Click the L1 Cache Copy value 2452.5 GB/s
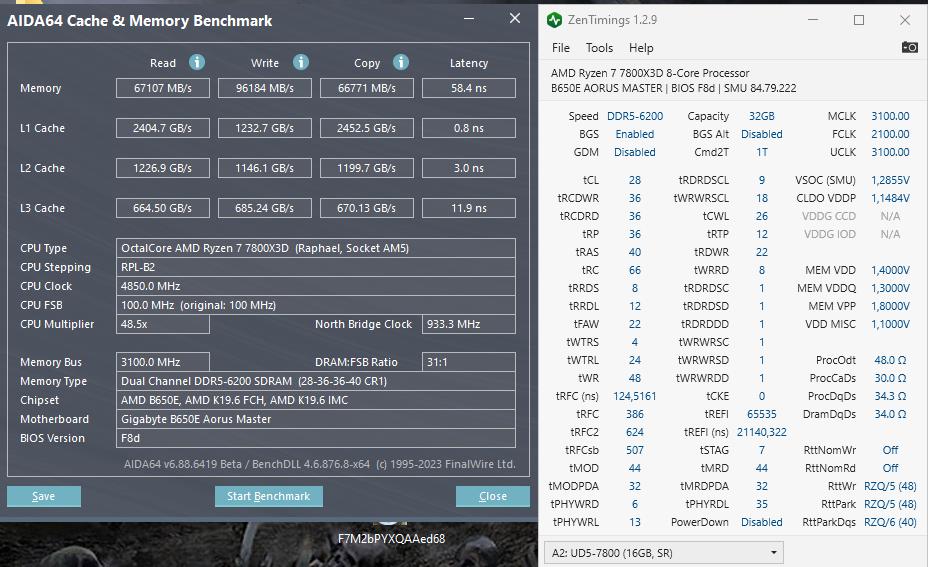The width and height of the screenshot is (928, 567). [366, 128]
